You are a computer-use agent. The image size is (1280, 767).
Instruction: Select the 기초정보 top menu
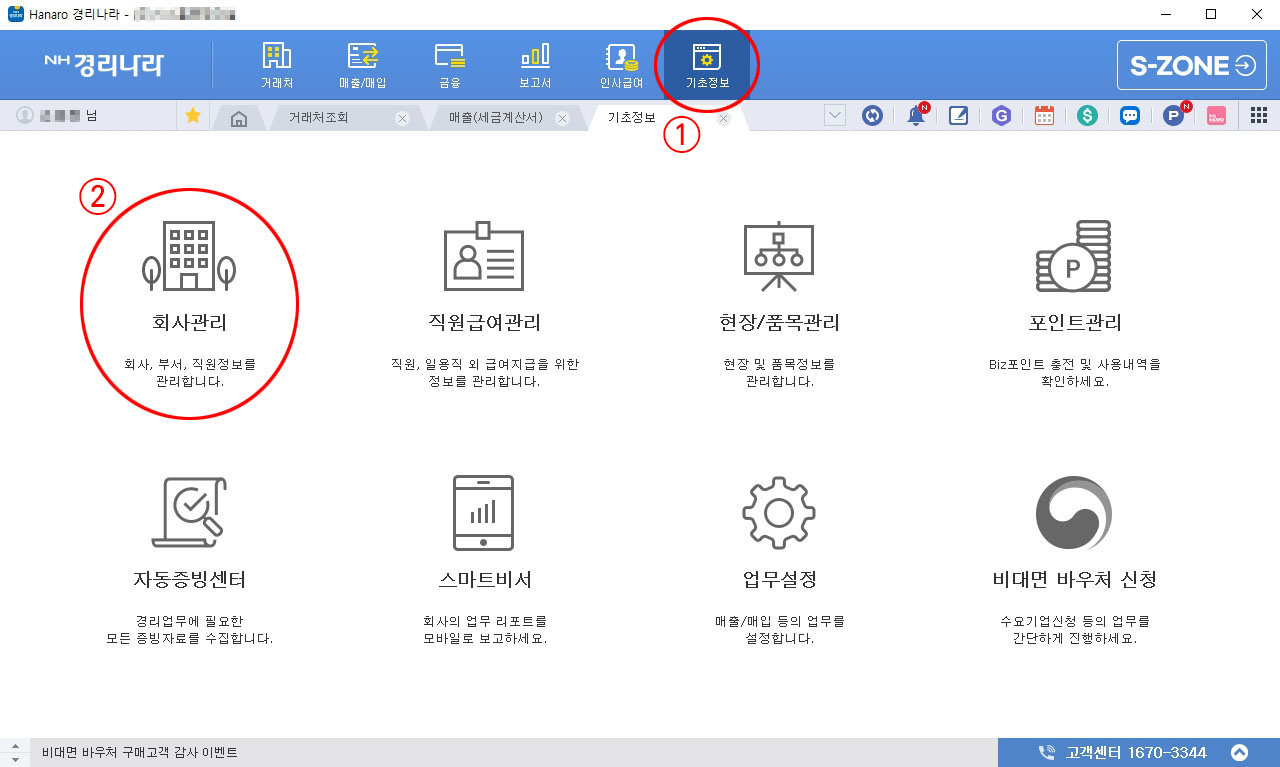coord(707,65)
